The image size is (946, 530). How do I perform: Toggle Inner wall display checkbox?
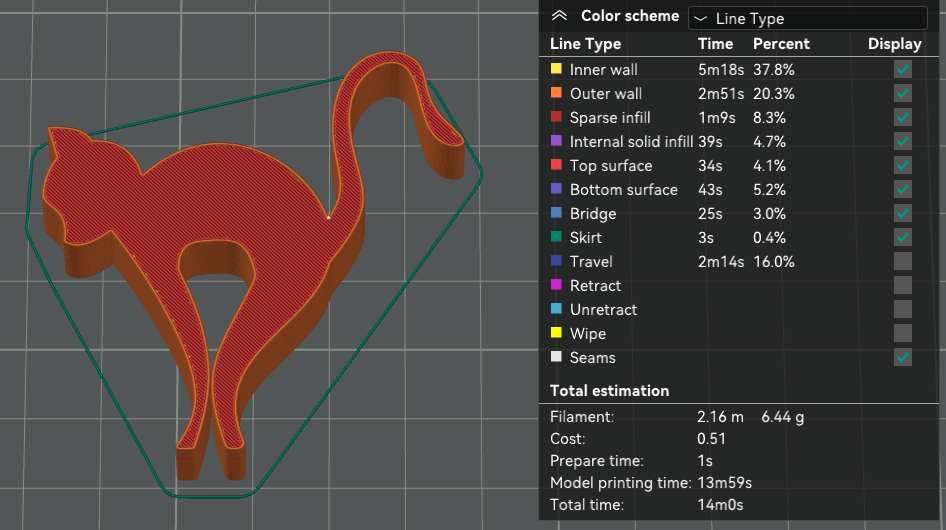pyautogui.click(x=903, y=69)
